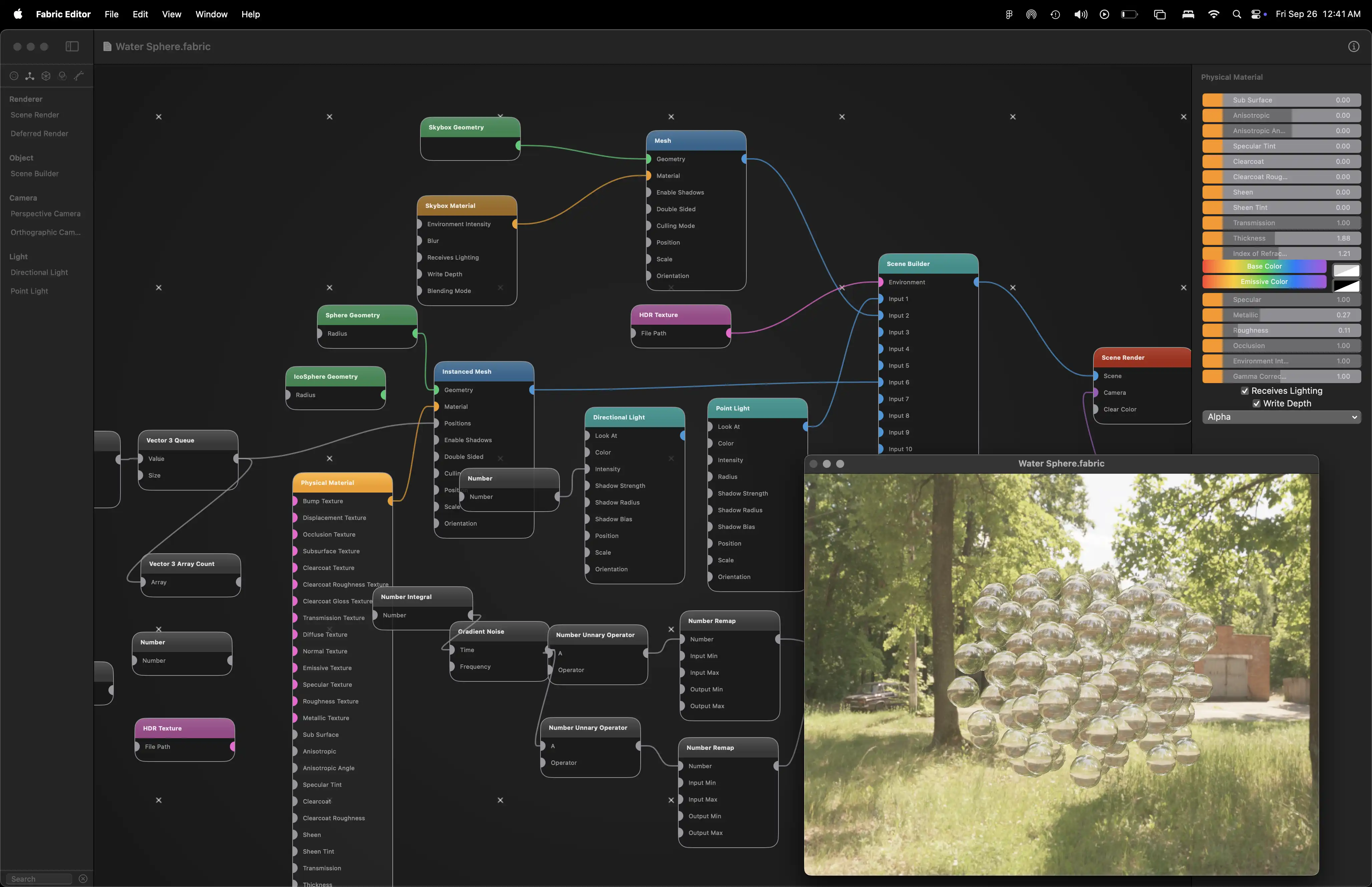Clear the search field with X icon
Screen dimensions: 1372x887
pos(83,878)
